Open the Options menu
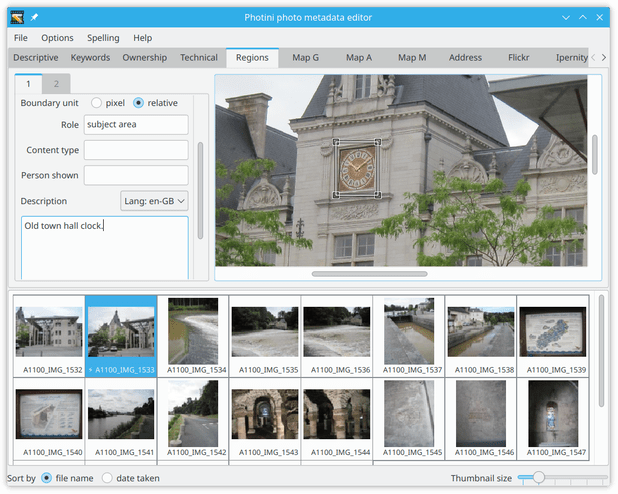This screenshot has width=618, height=494. pyautogui.click(x=57, y=38)
